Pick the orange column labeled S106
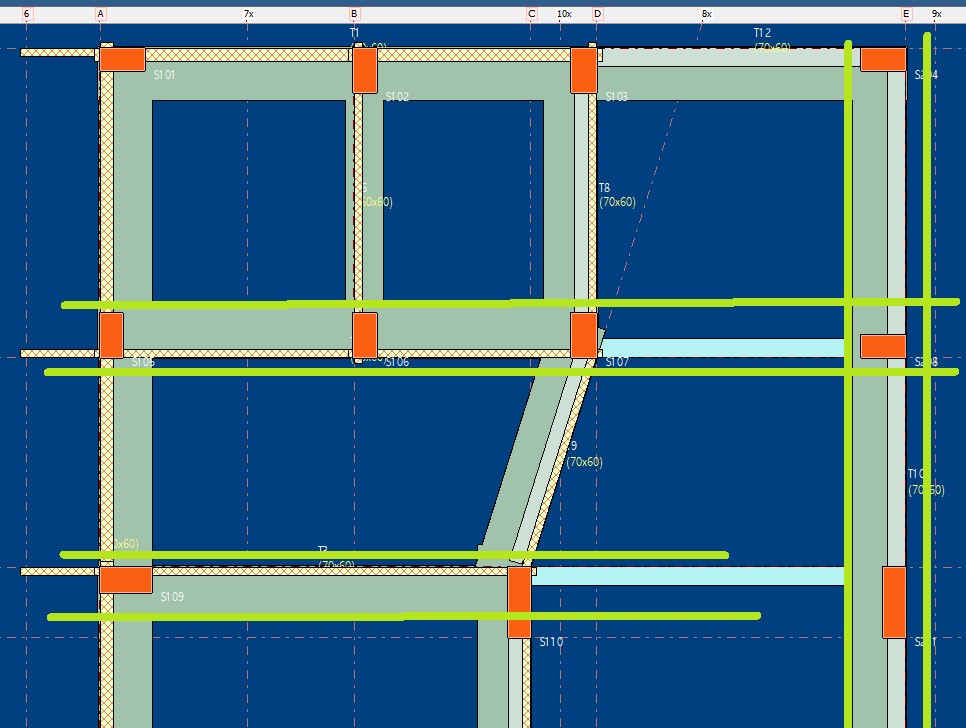This screenshot has width=966, height=728. coord(365,335)
